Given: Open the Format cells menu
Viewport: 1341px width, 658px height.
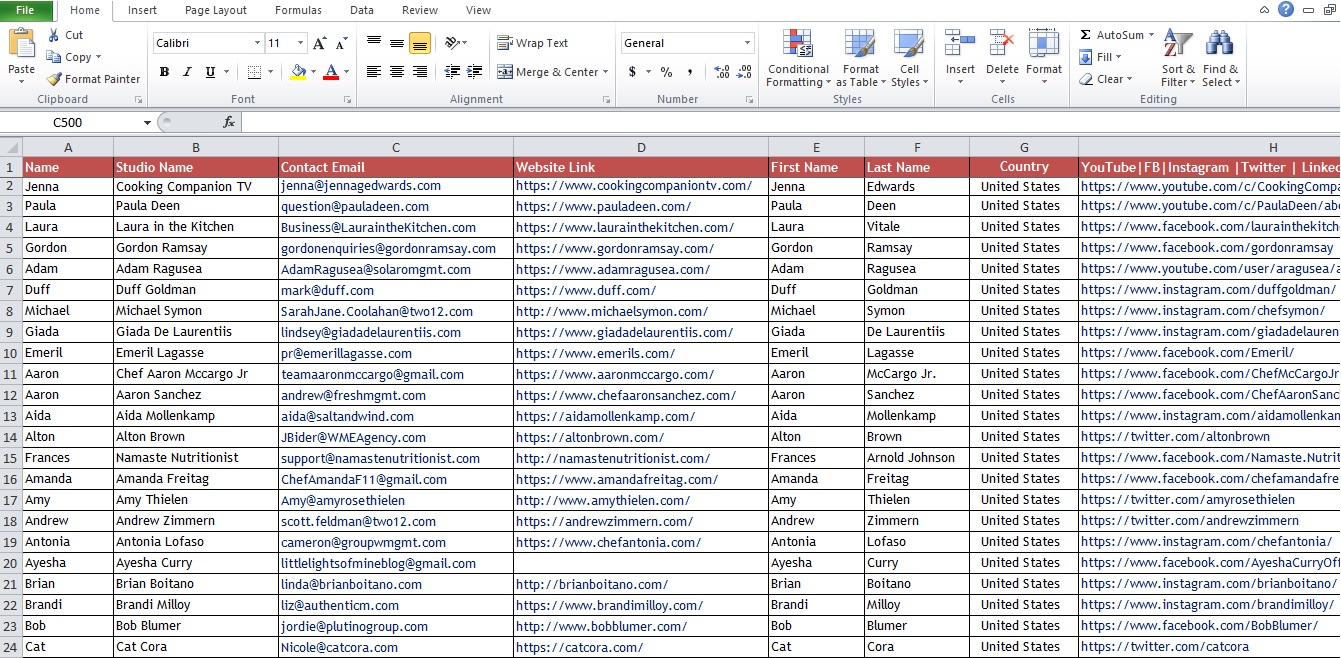Looking at the screenshot, I should pyautogui.click(x=1044, y=56).
